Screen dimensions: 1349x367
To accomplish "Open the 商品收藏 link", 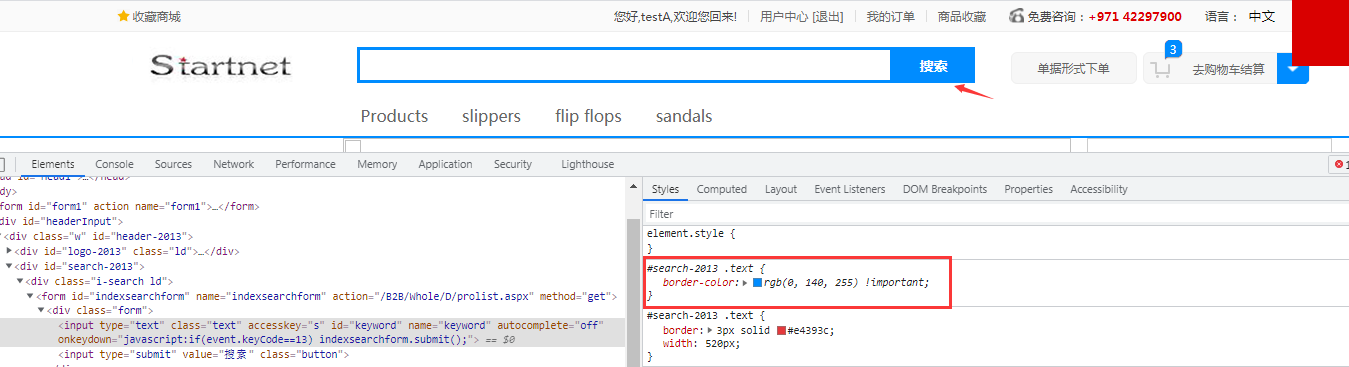I will 962,16.
